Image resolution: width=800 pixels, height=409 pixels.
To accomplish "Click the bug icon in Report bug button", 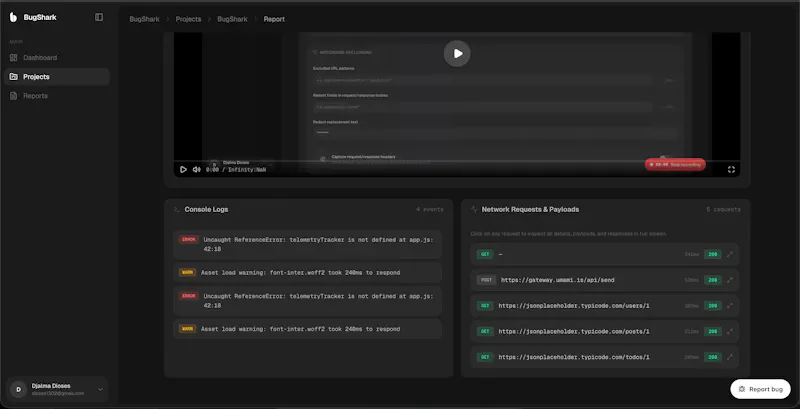I will [742, 389].
